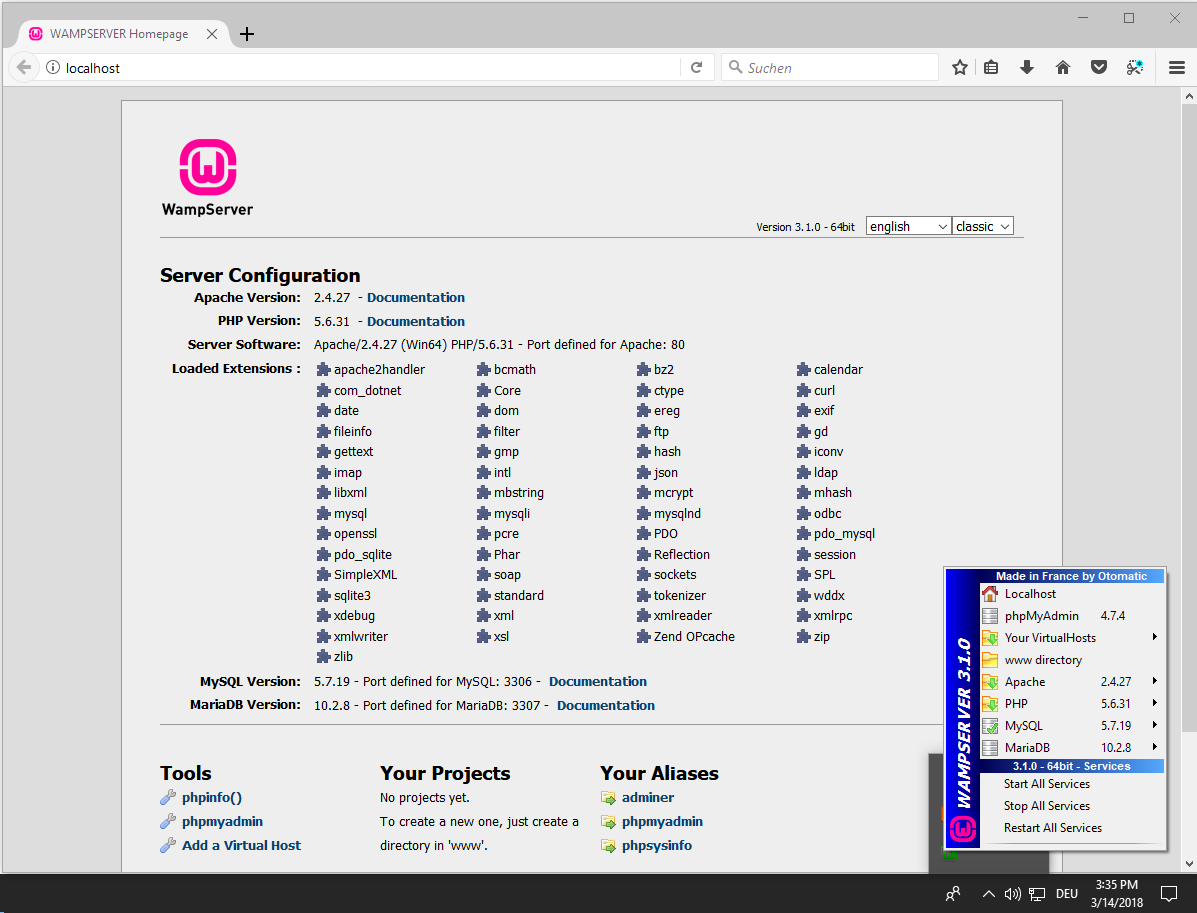
Task: Click the back arrow in Firefox
Action: coord(24,67)
